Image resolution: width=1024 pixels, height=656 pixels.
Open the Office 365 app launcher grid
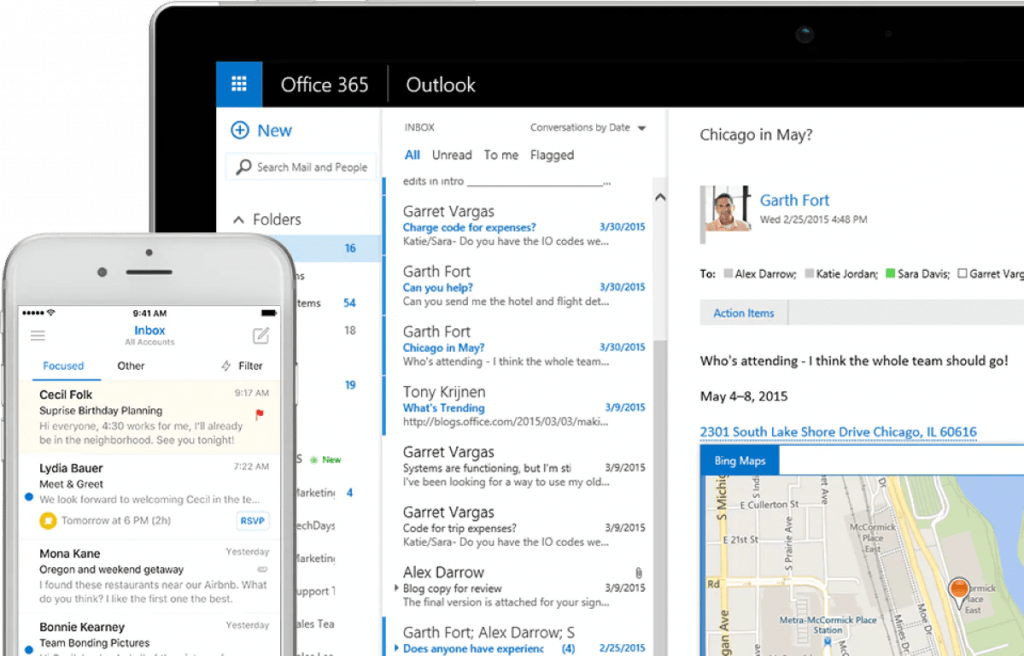[x=239, y=84]
